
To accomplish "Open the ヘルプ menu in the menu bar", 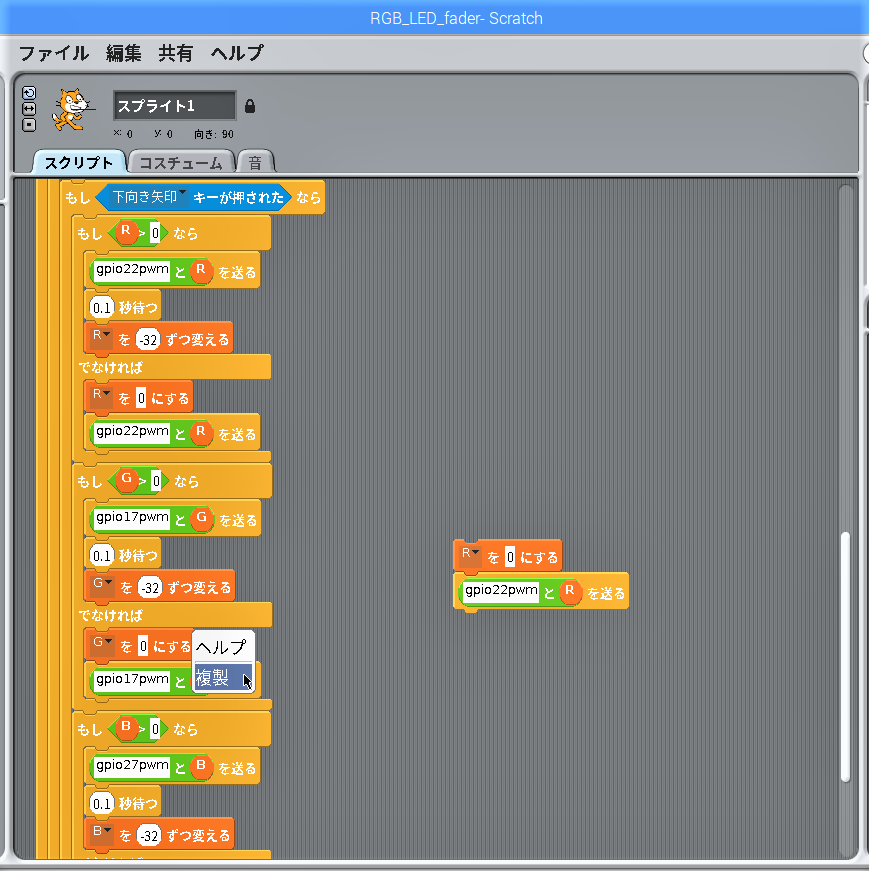I will [237, 53].
